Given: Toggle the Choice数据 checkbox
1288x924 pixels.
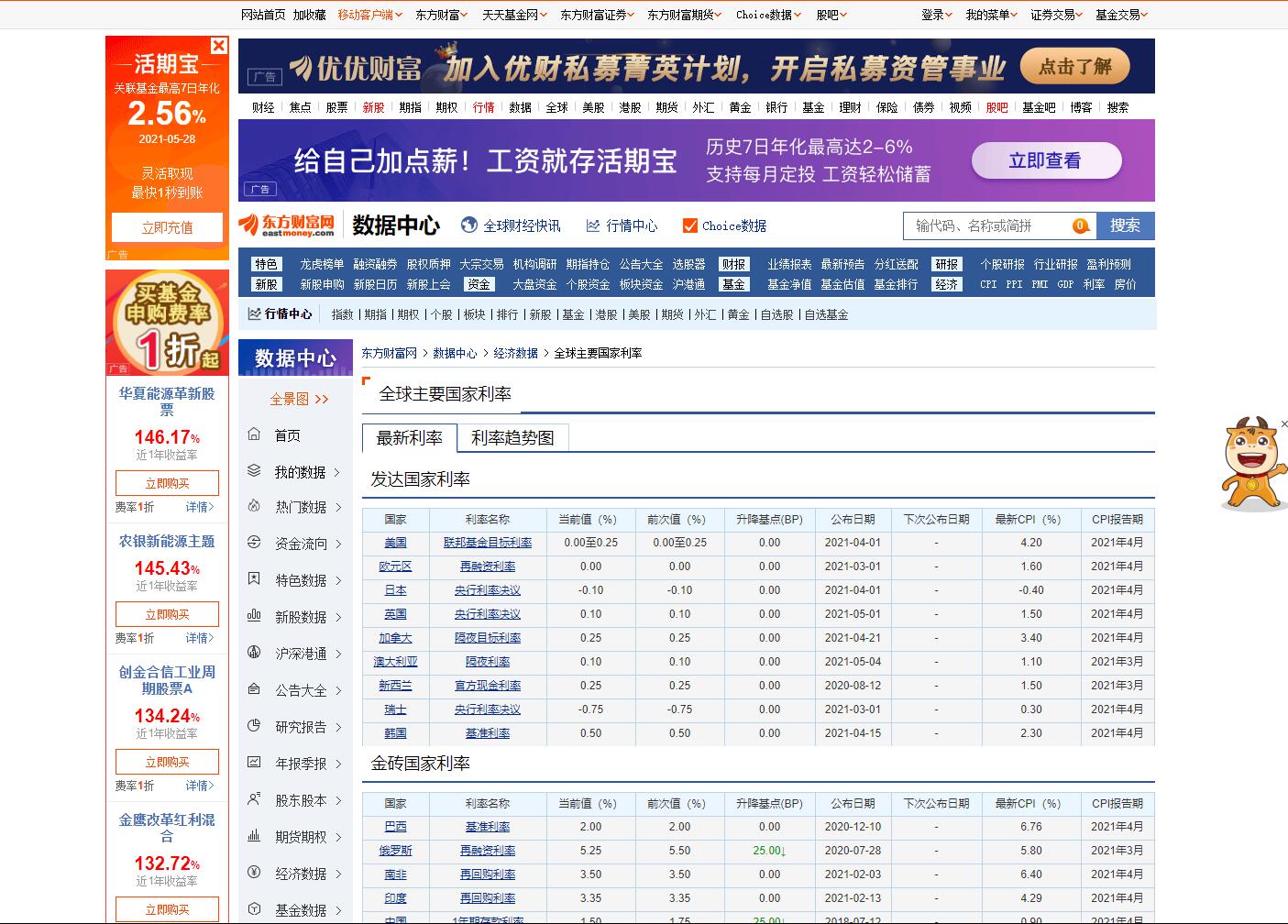Looking at the screenshot, I should pyautogui.click(x=690, y=225).
